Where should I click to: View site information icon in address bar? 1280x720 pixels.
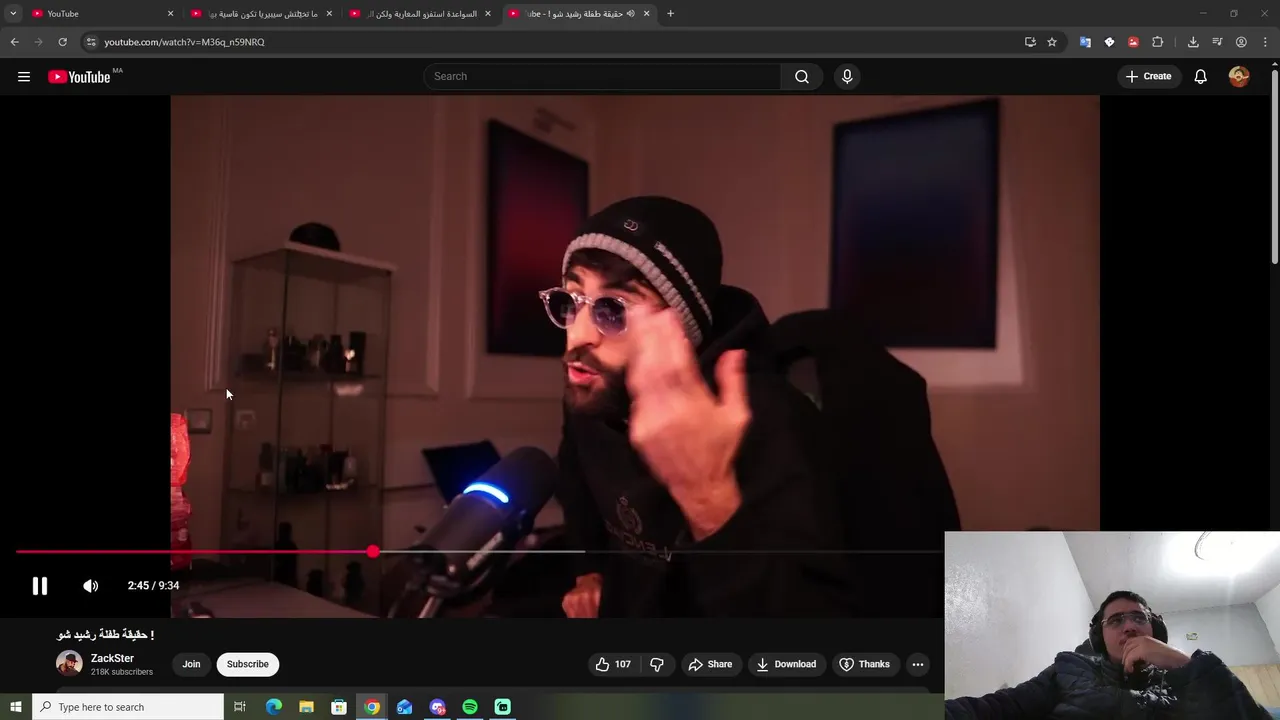click(x=91, y=42)
